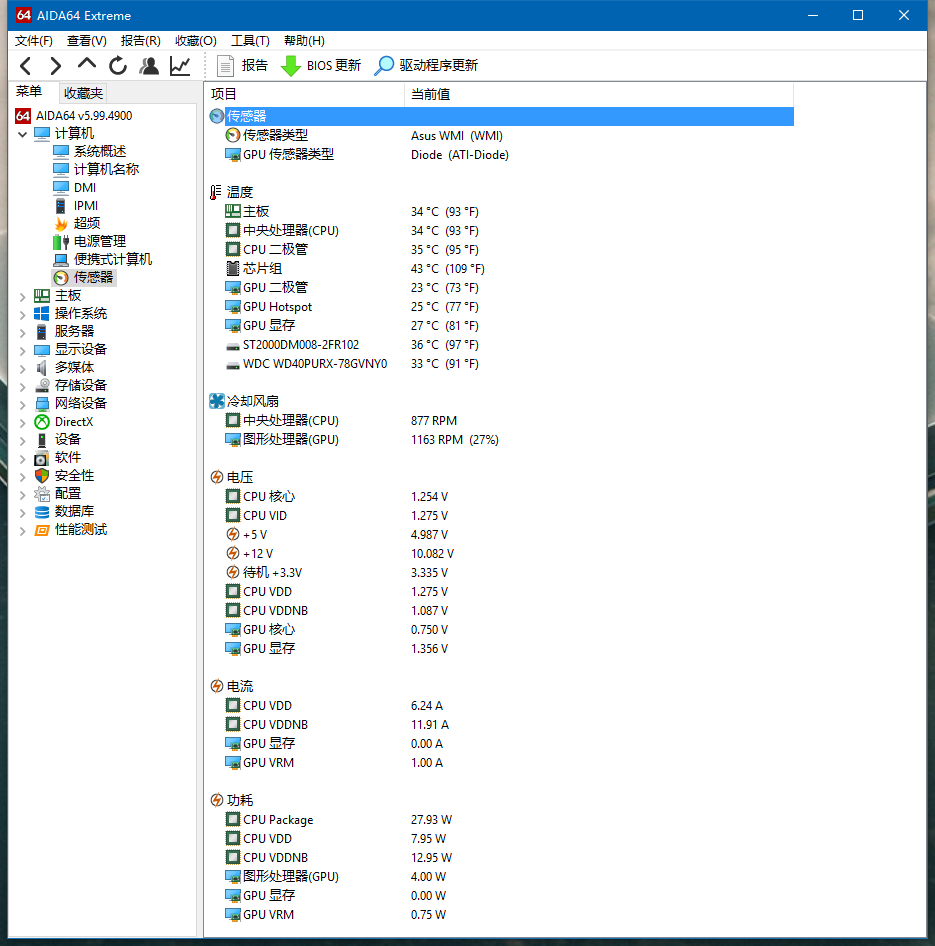935x946 pixels.
Task: Expand the 多媒体 tree node
Action: click(x=22, y=369)
